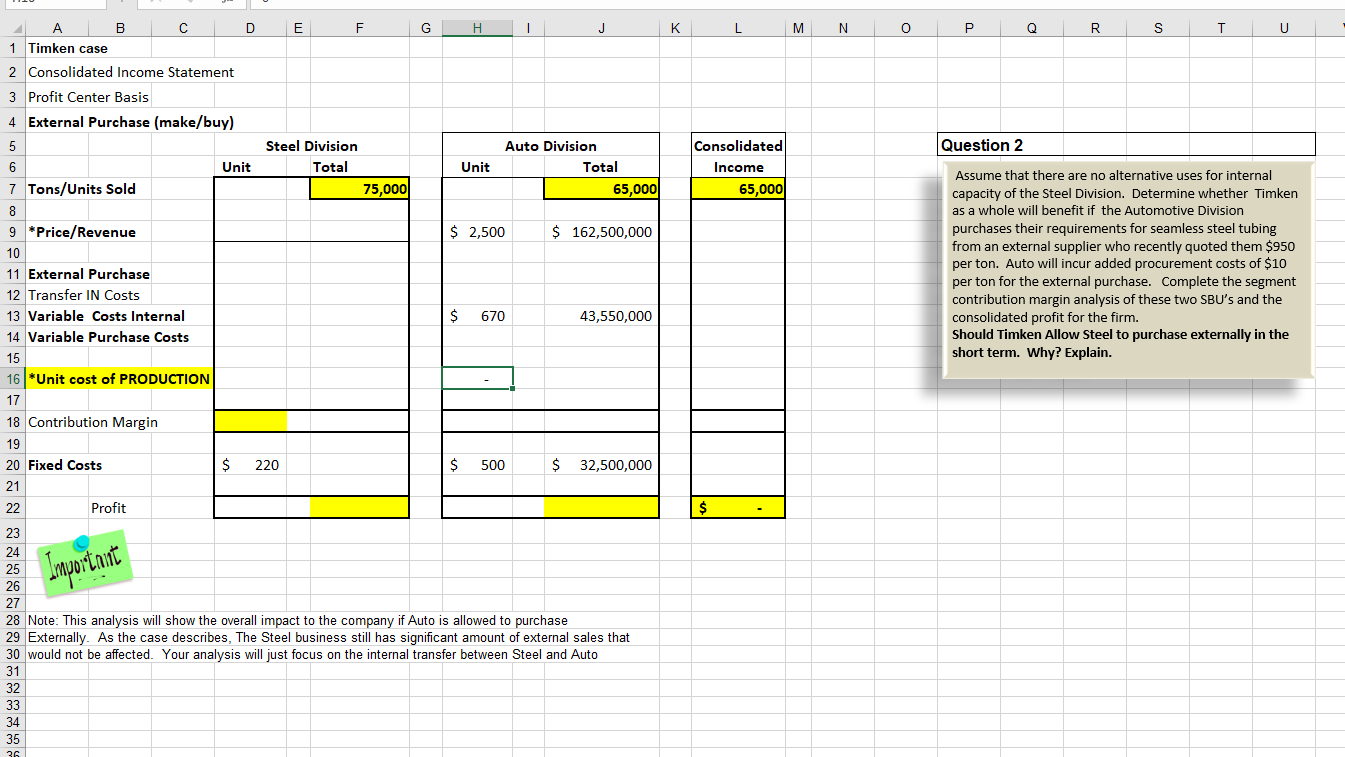1345x757 pixels.
Task: Select column header J
Action: click(600, 30)
